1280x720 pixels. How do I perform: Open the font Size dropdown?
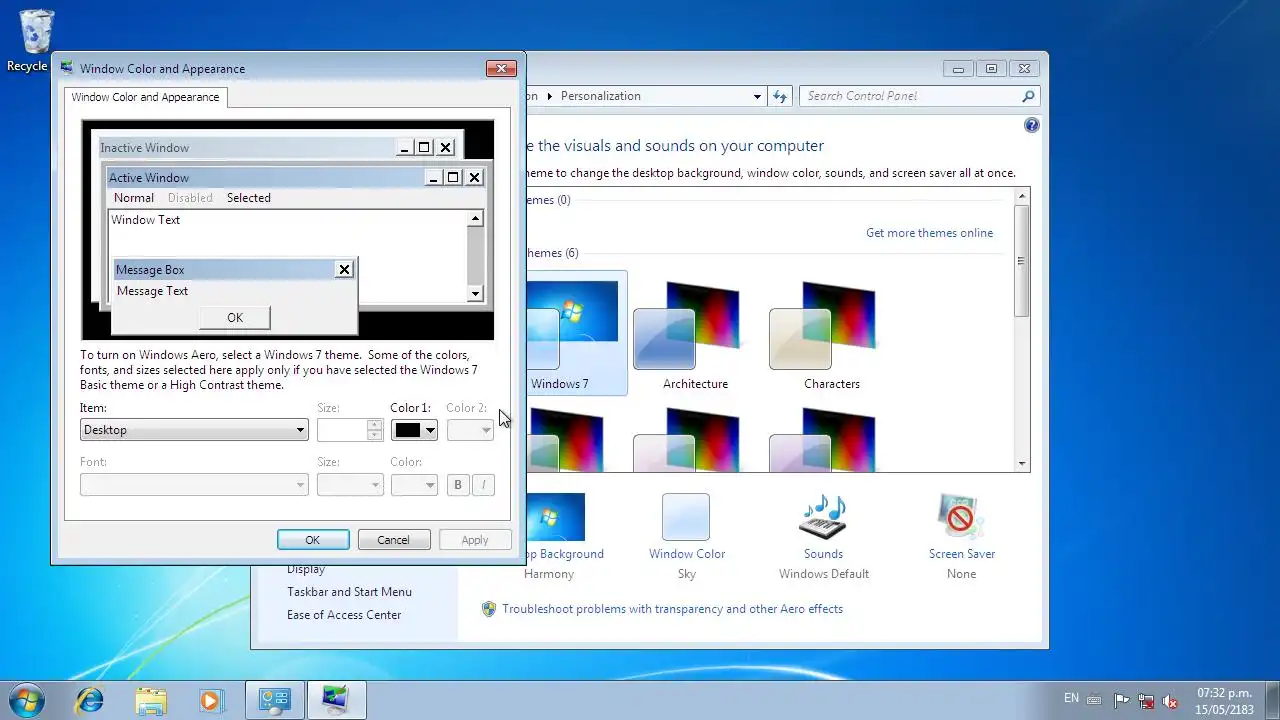[x=350, y=485]
